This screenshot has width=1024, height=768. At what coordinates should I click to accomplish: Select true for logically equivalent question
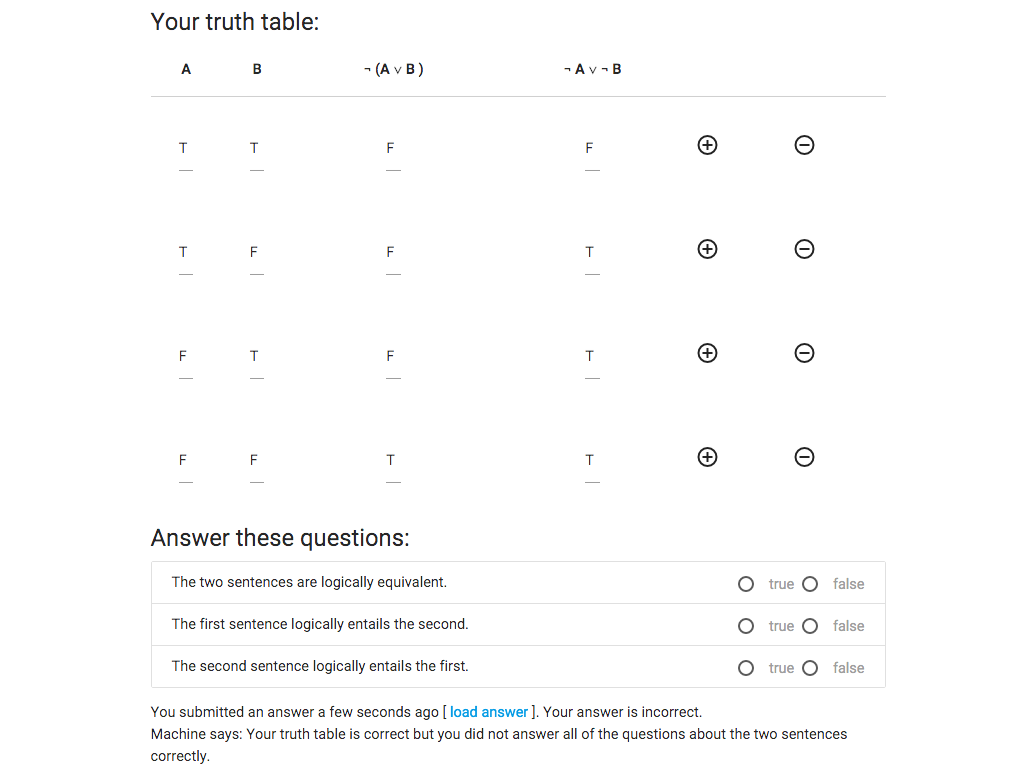click(x=746, y=584)
